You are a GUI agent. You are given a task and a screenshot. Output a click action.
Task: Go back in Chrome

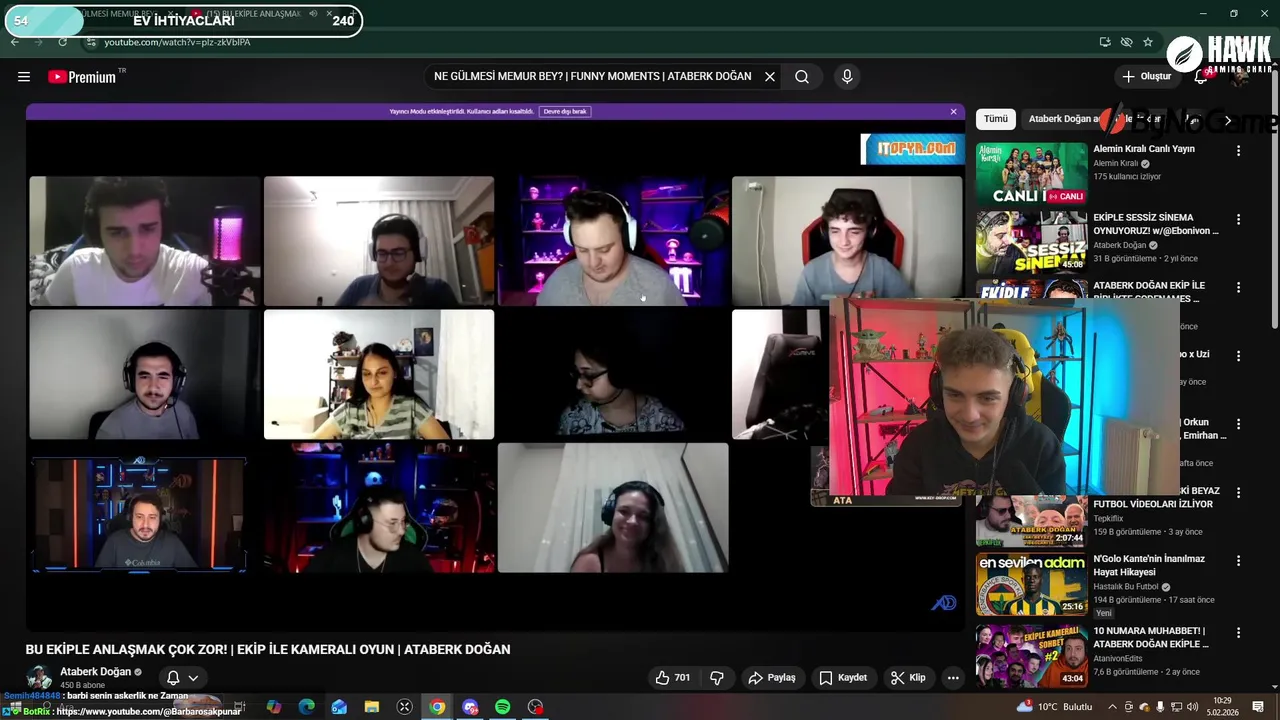[x=15, y=42]
